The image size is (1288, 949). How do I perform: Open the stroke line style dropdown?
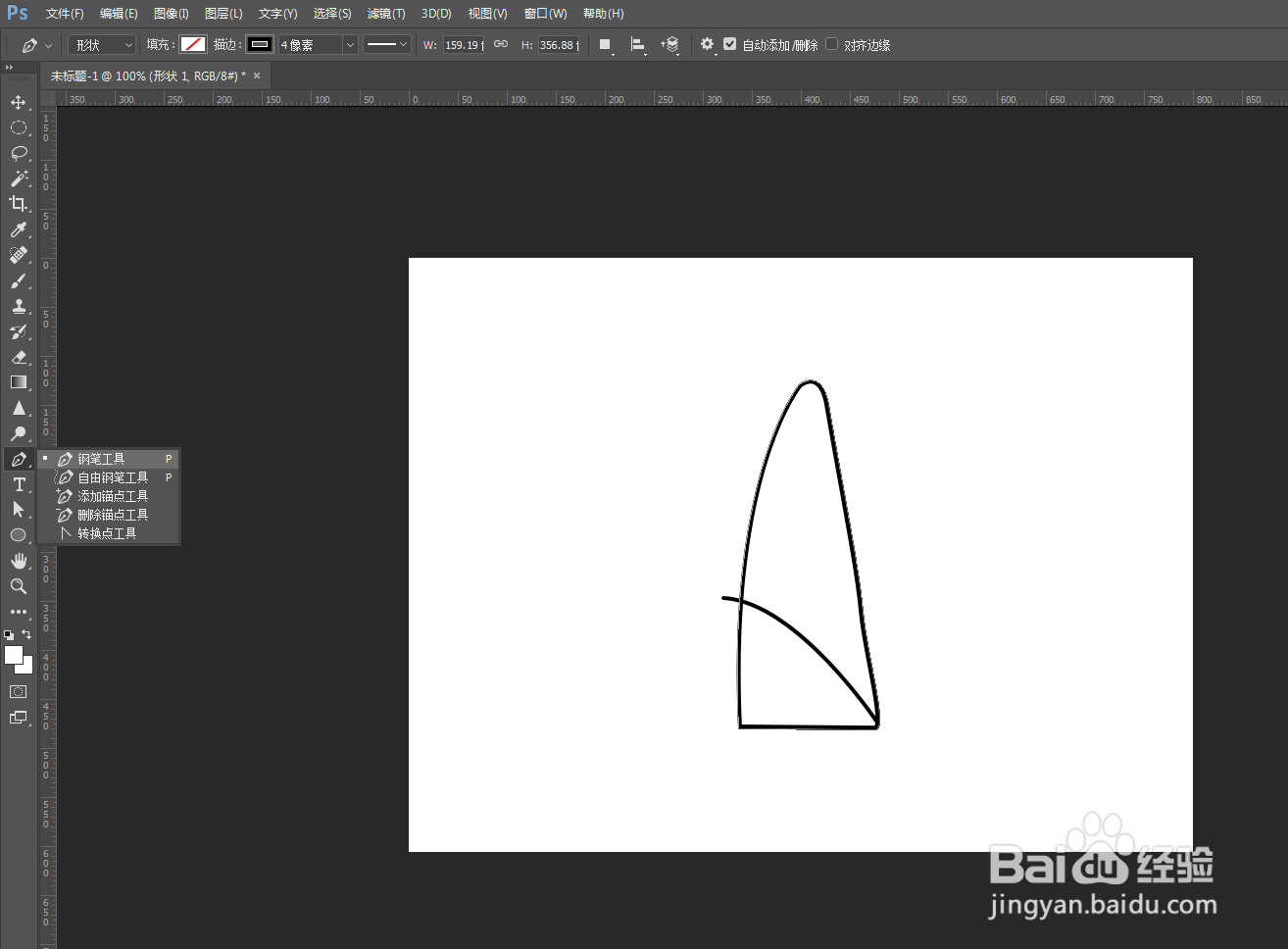pyautogui.click(x=386, y=44)
